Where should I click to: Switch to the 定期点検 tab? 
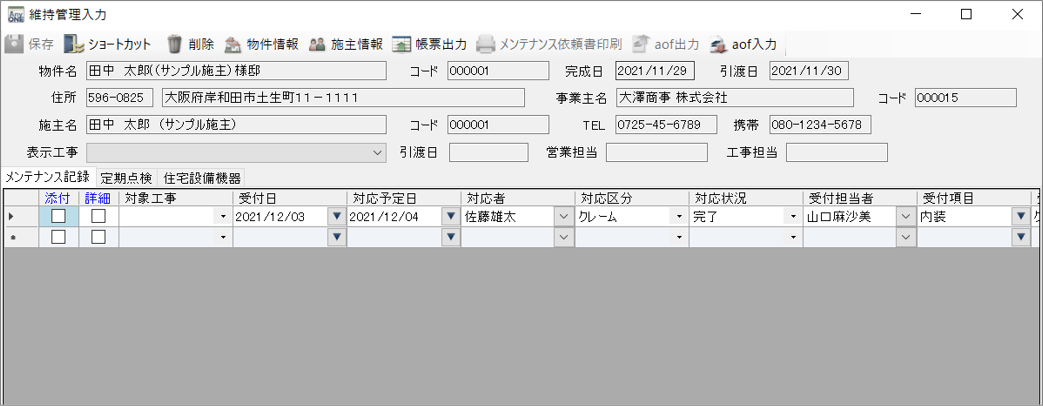[x=126, y=178]
